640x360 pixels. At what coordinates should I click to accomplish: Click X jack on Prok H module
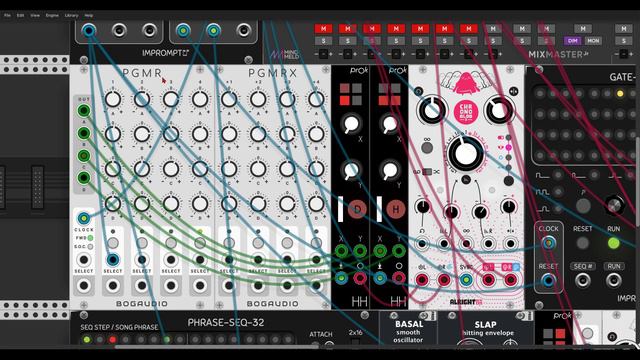(x=380, y=251)
